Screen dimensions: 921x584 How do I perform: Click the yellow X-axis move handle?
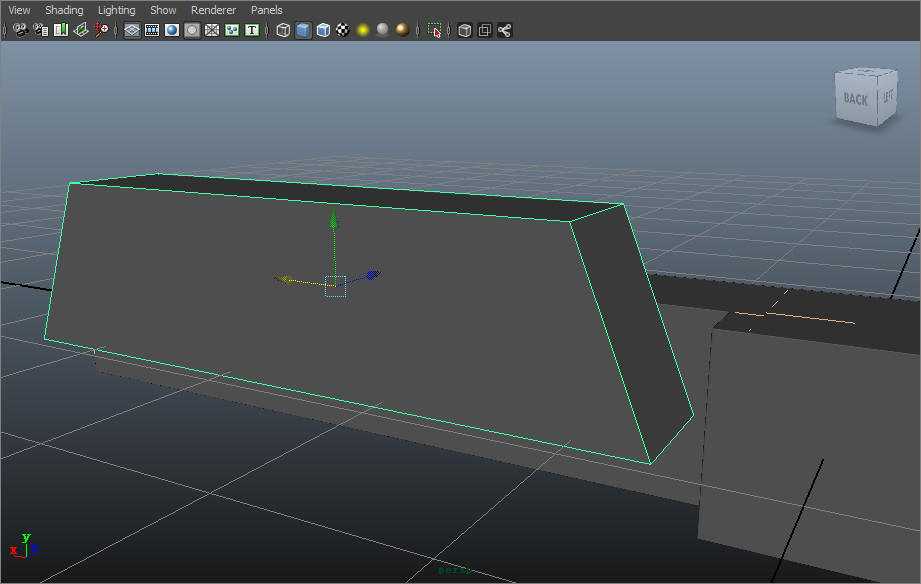(x=284, y=280)
